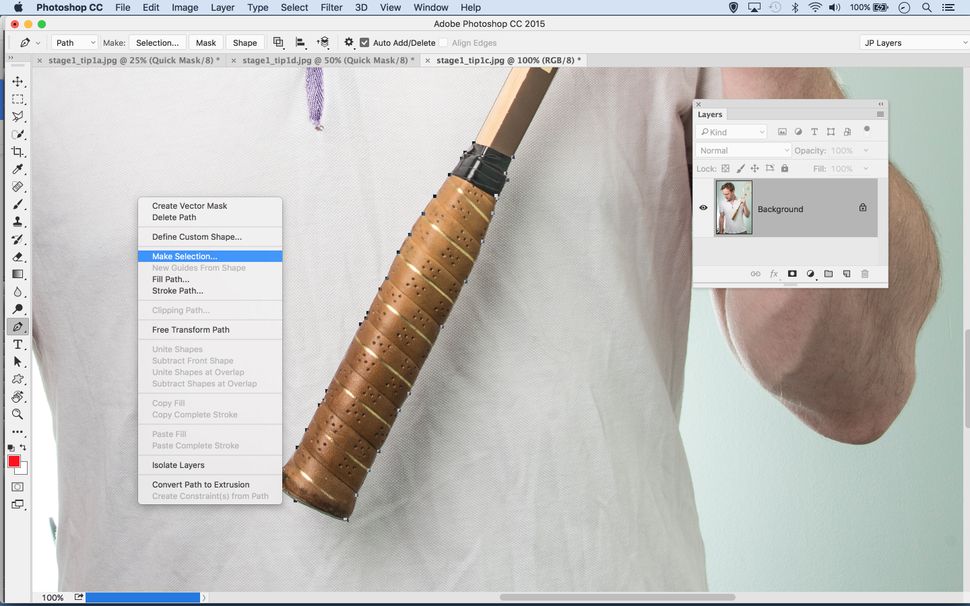The width and height of the screenshot is (970, 606).
Task: Choose the Horizontal Type tool
Action: click(x=17, y=344)
